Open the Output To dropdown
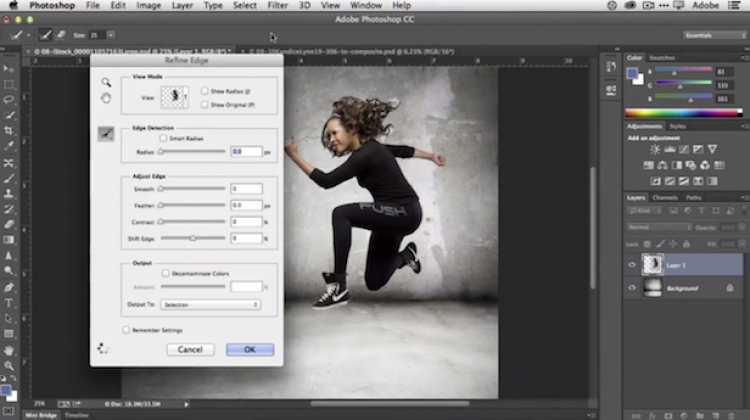The image size is (750, 420). point(210,304)
